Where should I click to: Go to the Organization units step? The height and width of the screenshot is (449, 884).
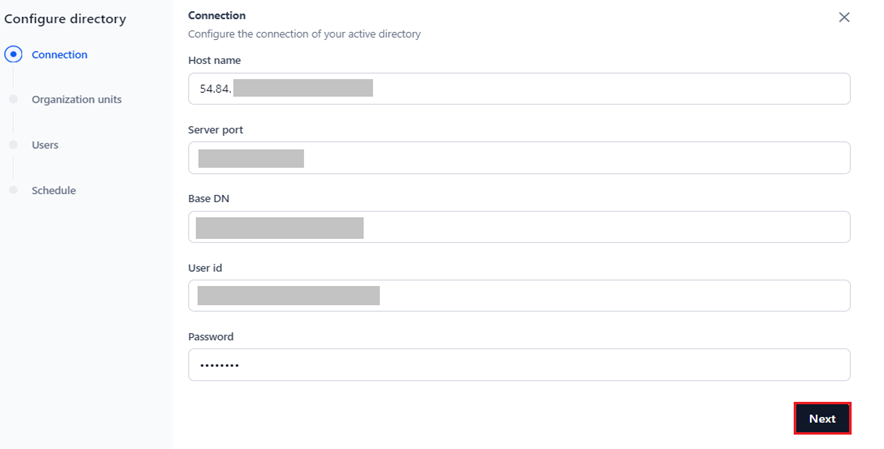pyautogui.click(x=77, y=99)
